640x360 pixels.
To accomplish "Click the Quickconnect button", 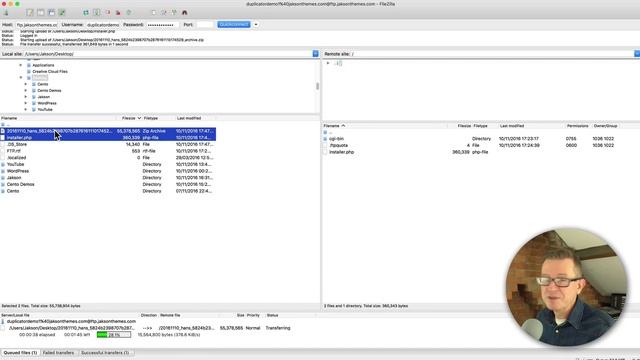I will (x=234, y=24).
